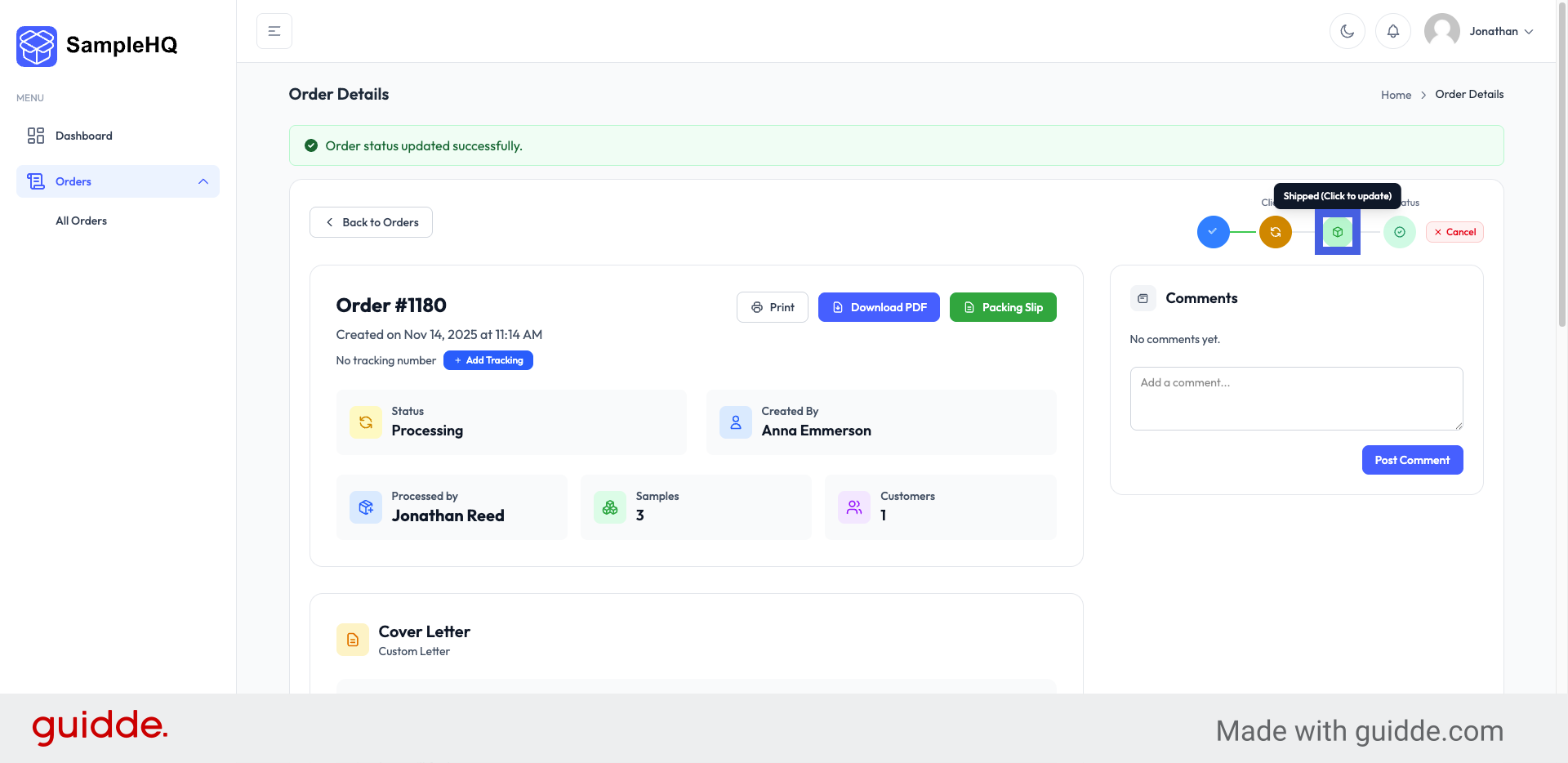Click the Order #1180 heading
Screen dimensions: 1568x763
391,306
